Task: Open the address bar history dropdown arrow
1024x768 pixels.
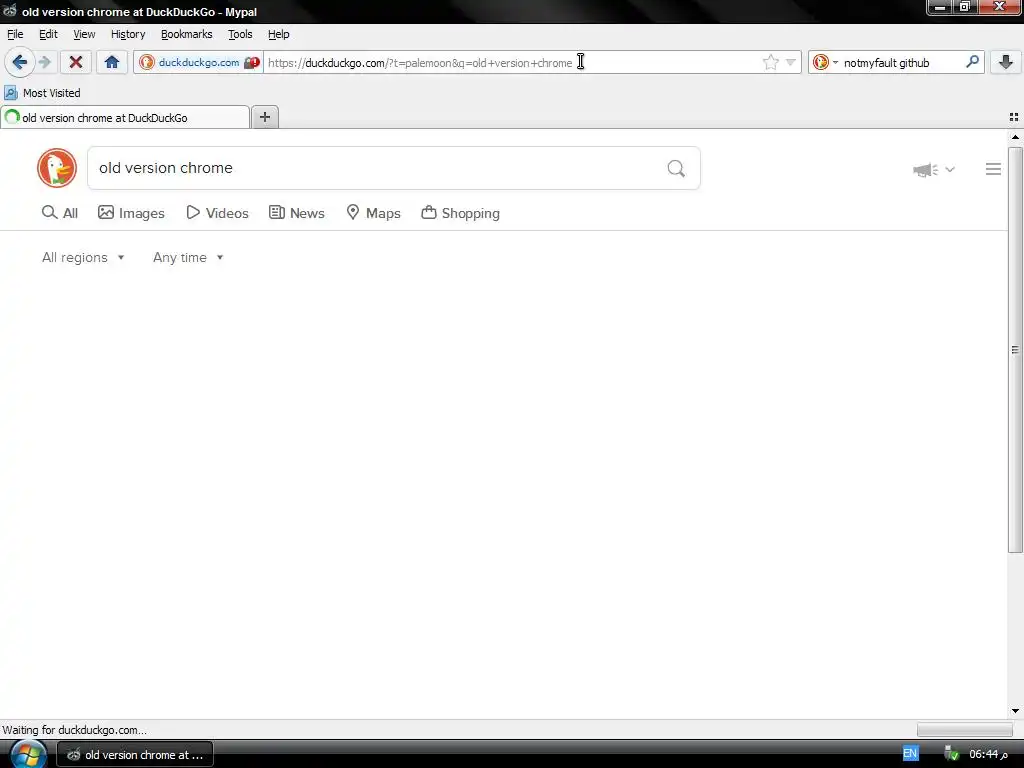Action: [x=791, y=63]
